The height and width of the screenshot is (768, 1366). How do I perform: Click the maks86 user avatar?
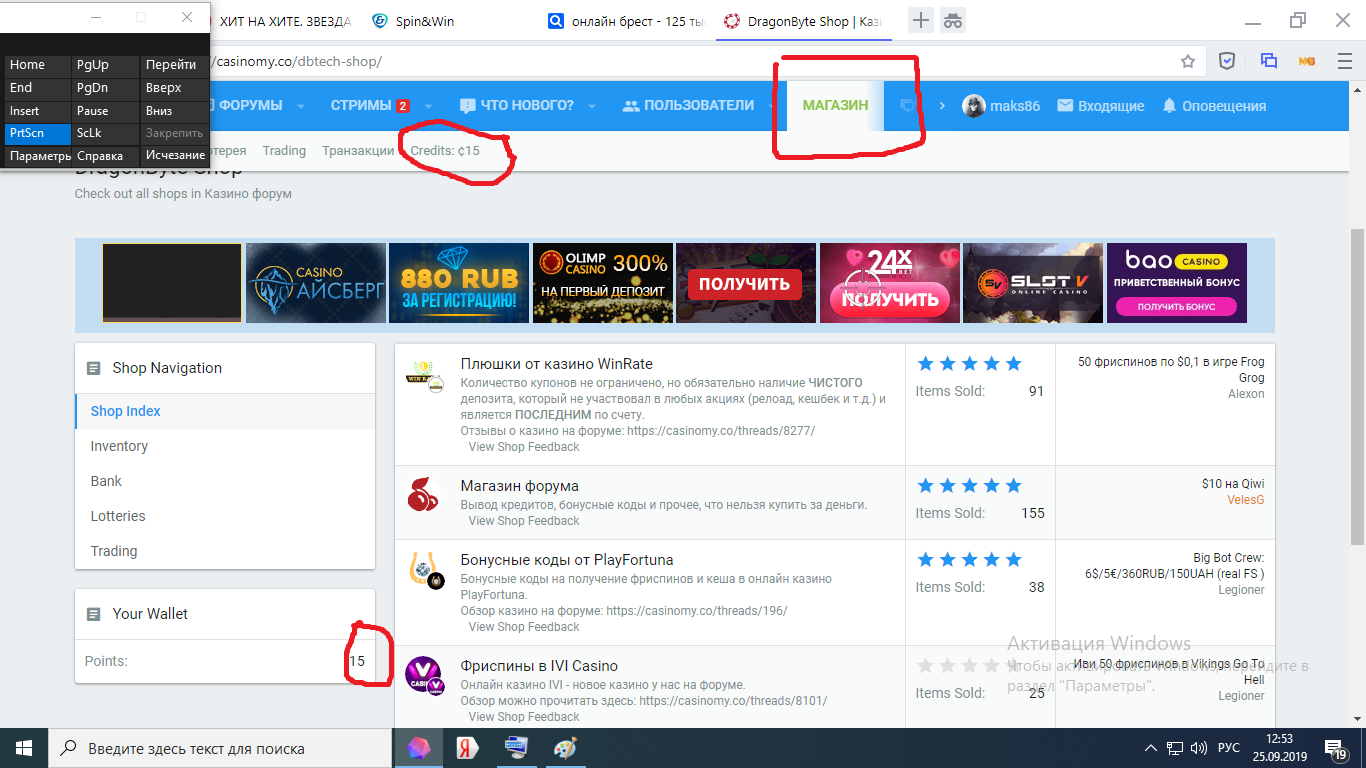click(973, 106)
